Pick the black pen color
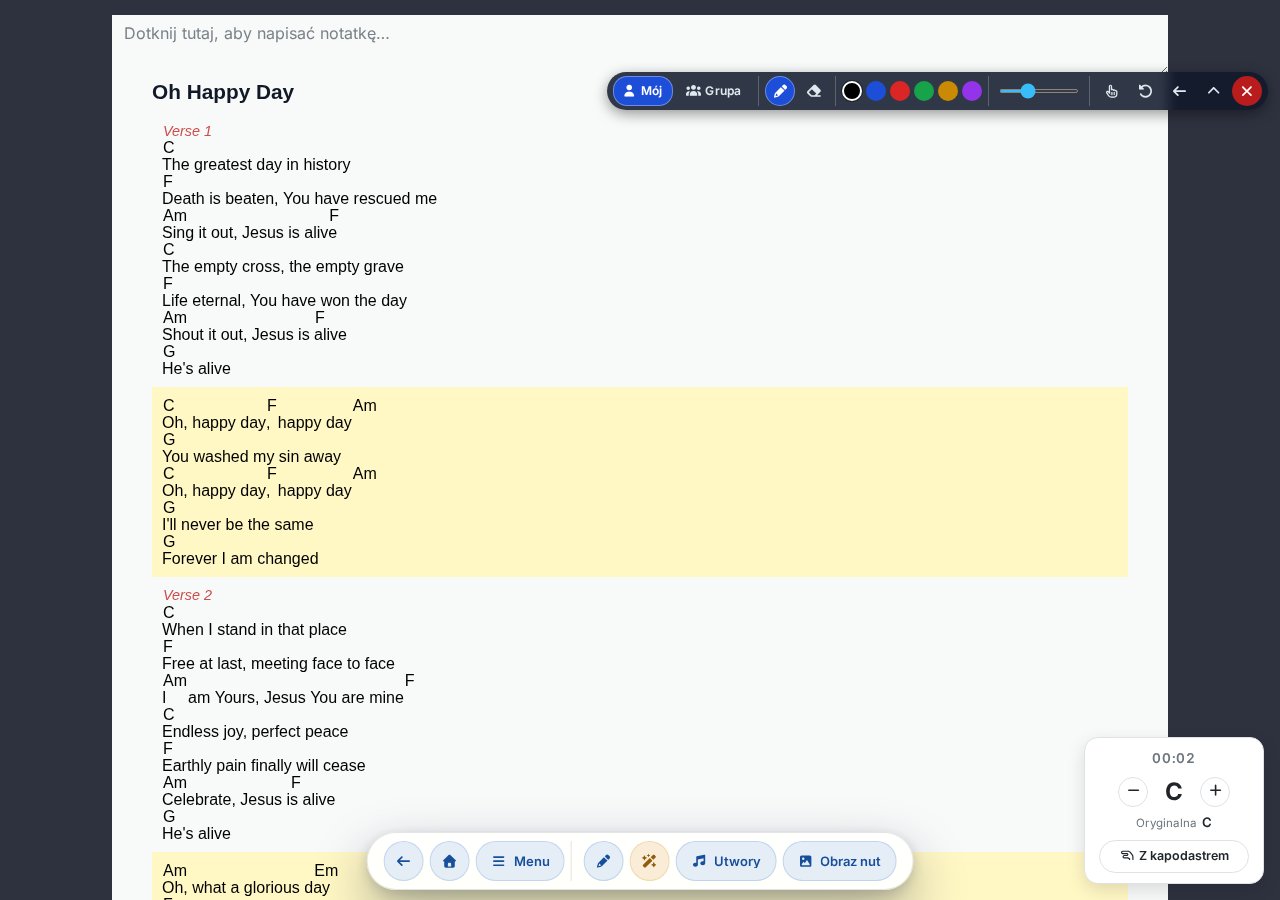Viewport: 1280px width, 900px height. 852,91
